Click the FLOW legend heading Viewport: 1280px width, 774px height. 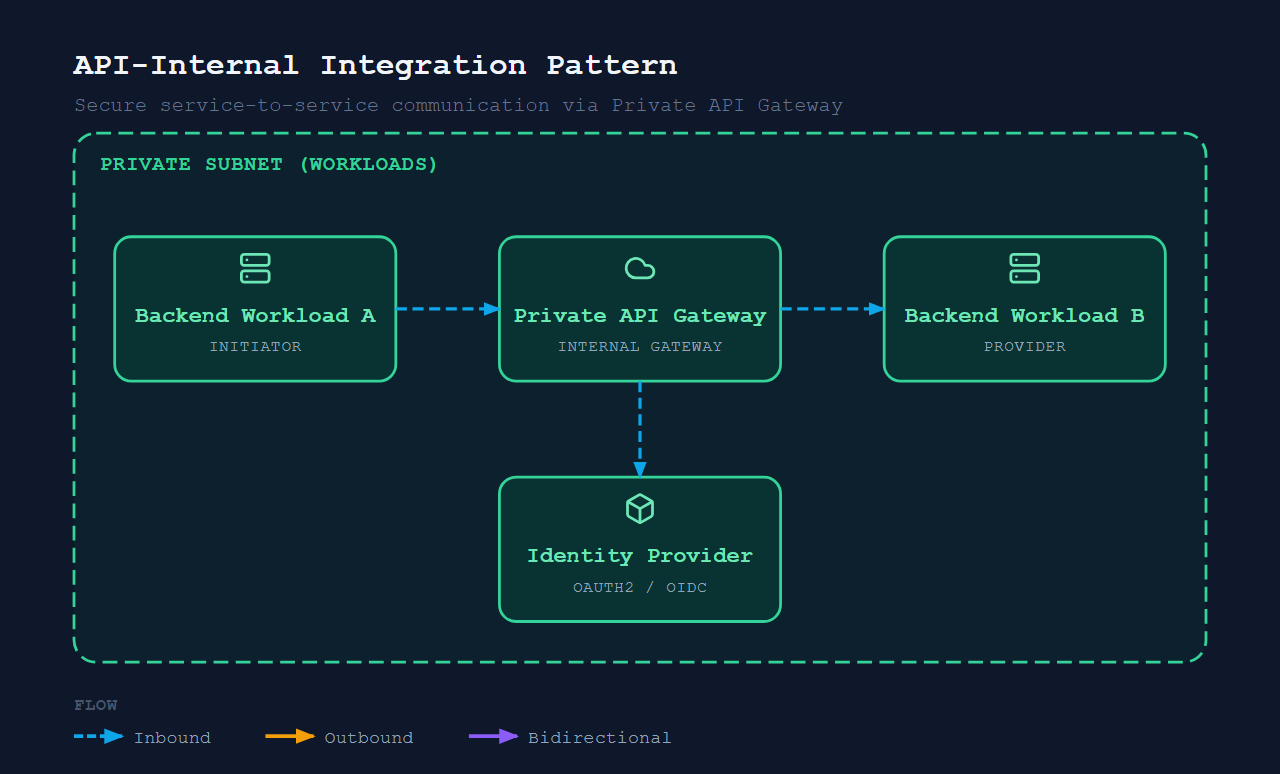96,705
